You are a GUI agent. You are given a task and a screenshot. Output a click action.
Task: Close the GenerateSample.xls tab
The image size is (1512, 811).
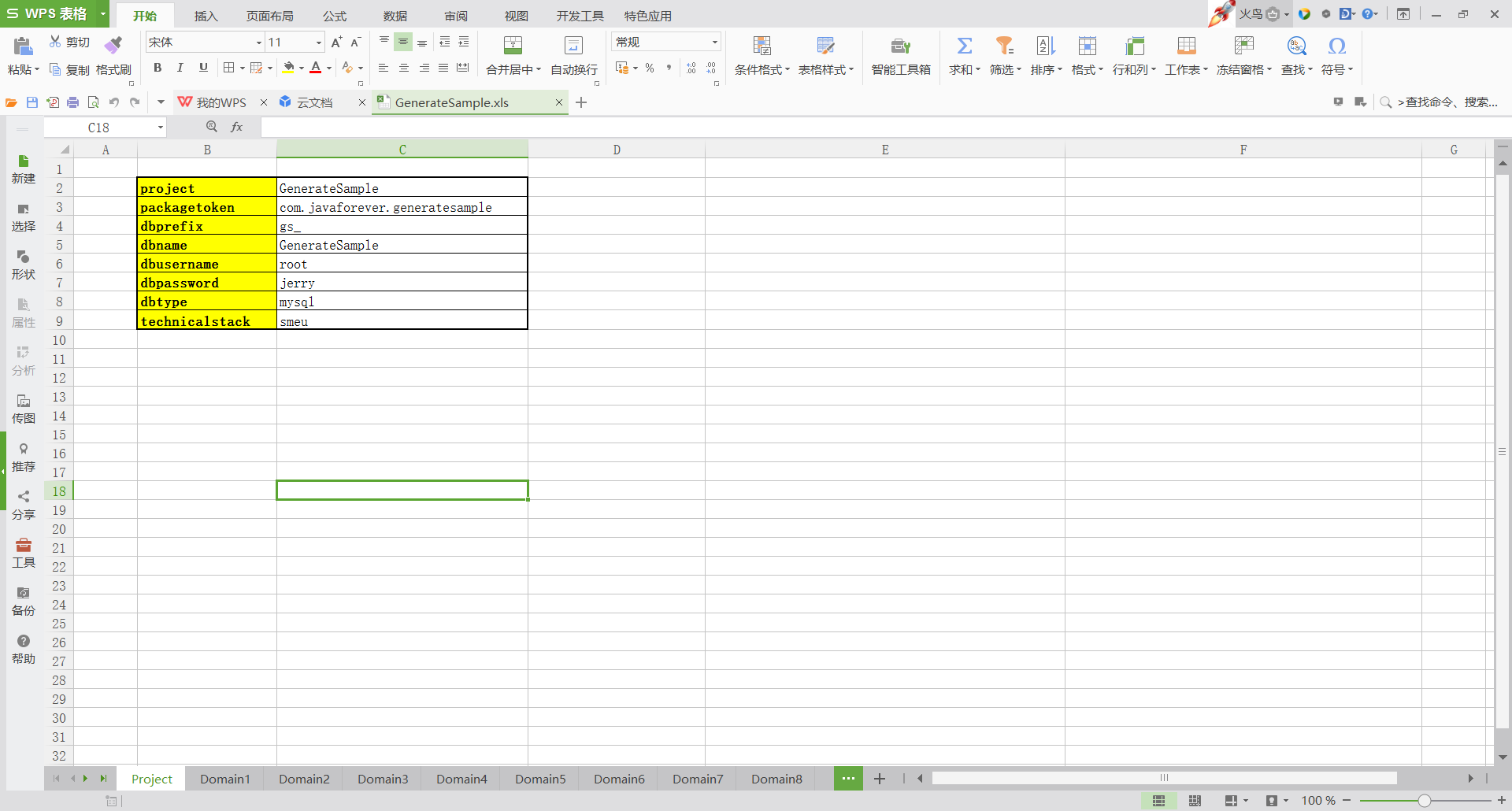click(559, 102)
